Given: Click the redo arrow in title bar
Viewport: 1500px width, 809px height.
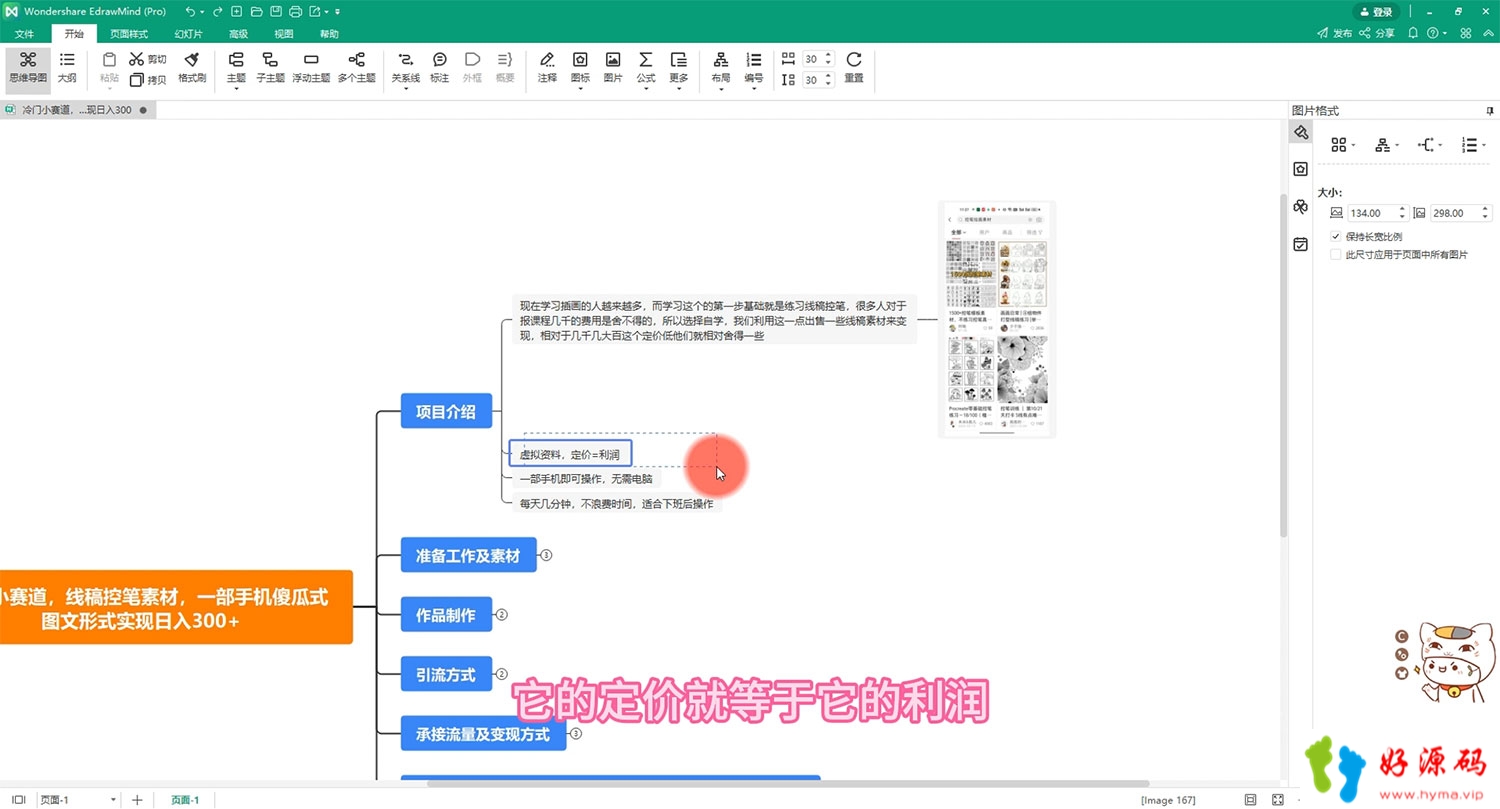Looking at the screenshot, I should pos(217,12).
